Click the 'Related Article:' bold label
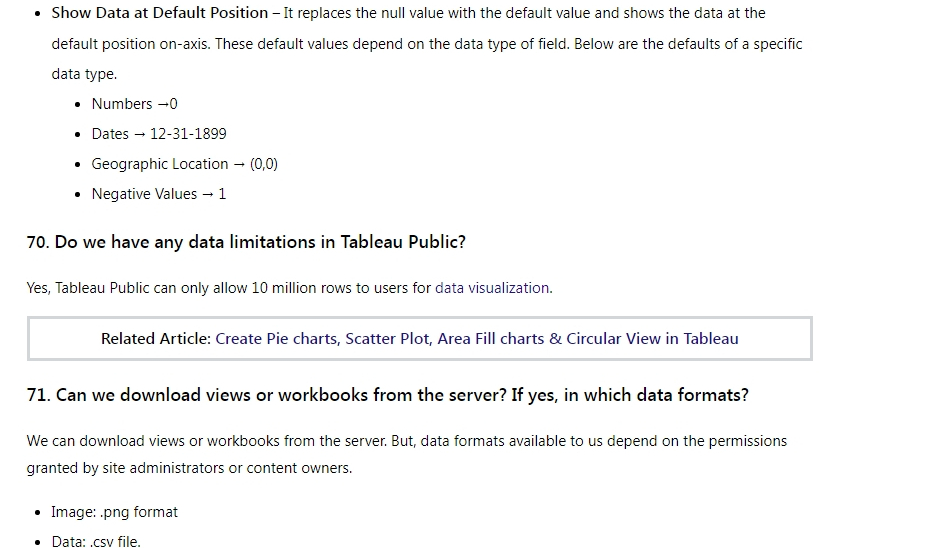 156,339
